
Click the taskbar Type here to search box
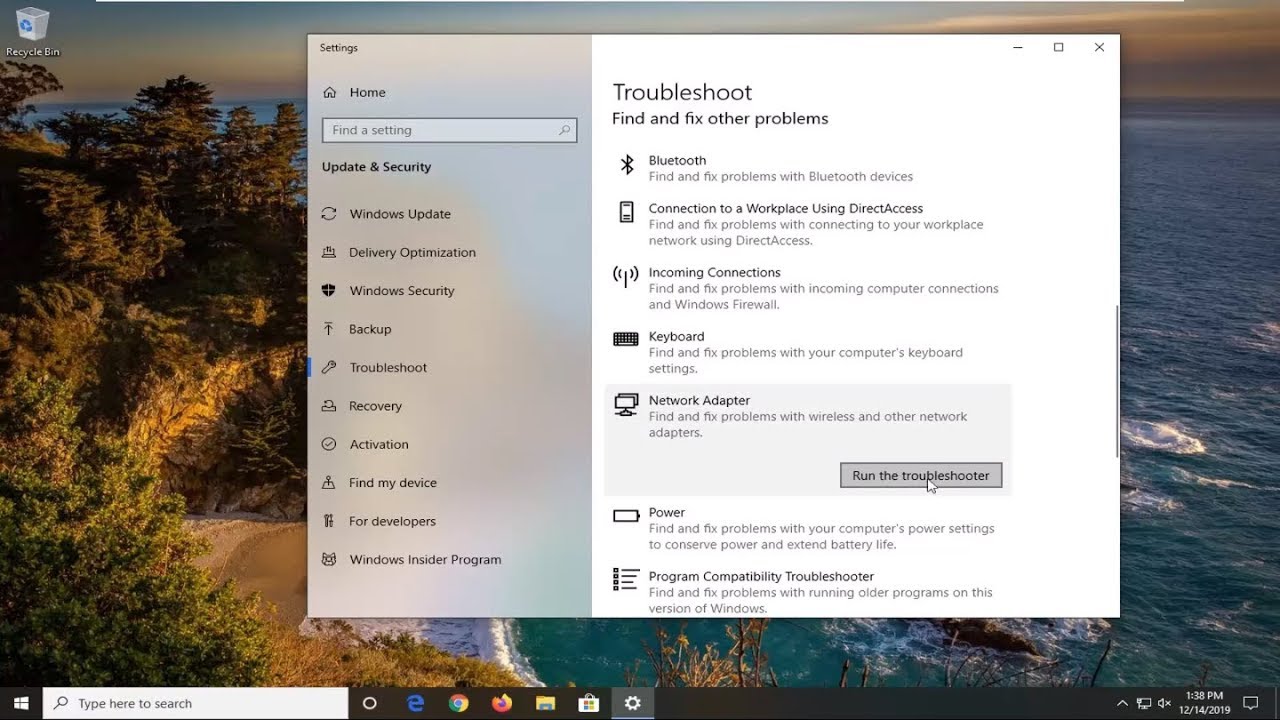point(196,703)
